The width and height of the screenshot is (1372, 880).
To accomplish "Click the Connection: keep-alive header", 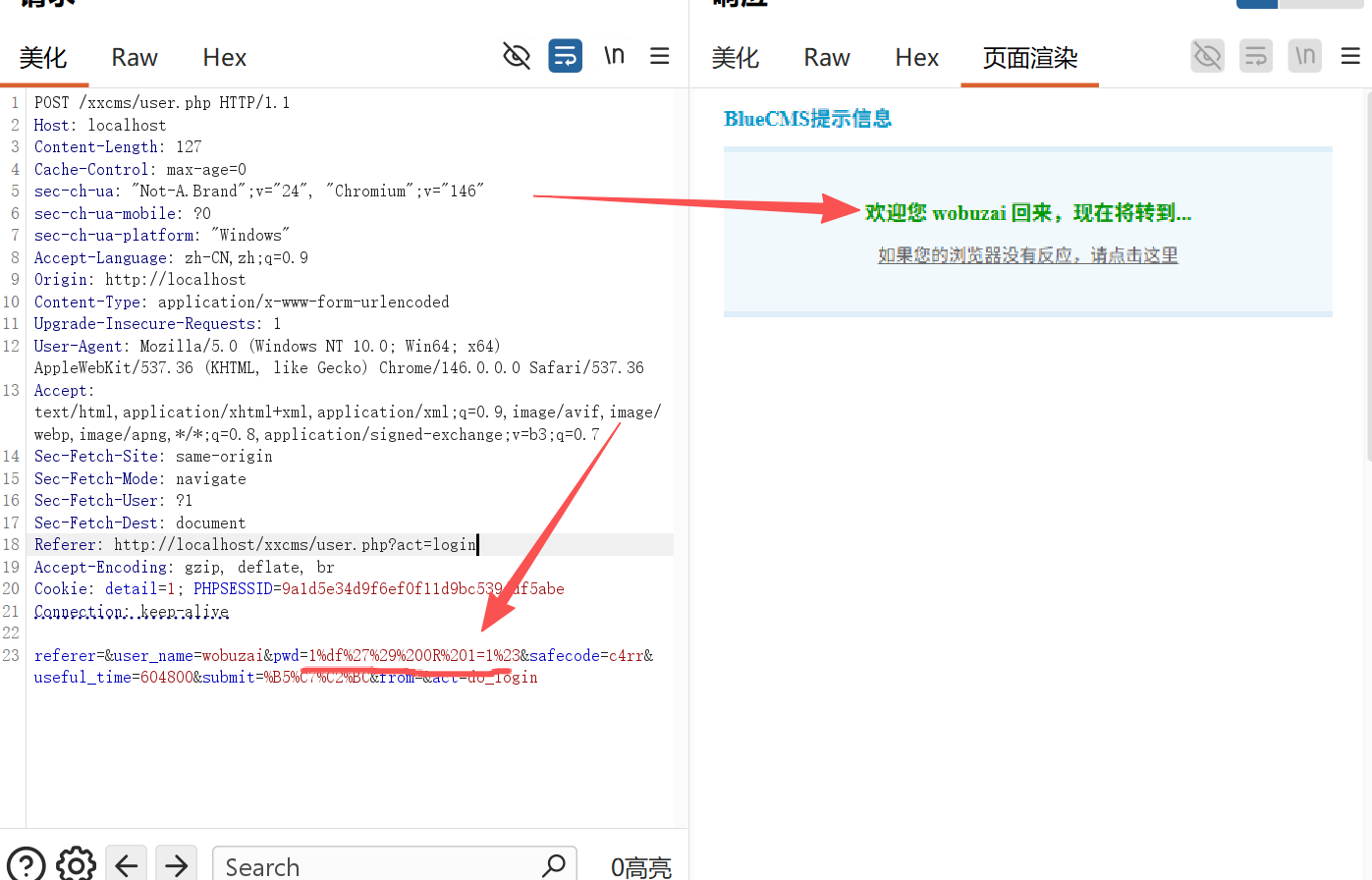I will pyautogui.click(x=132, y=612).
